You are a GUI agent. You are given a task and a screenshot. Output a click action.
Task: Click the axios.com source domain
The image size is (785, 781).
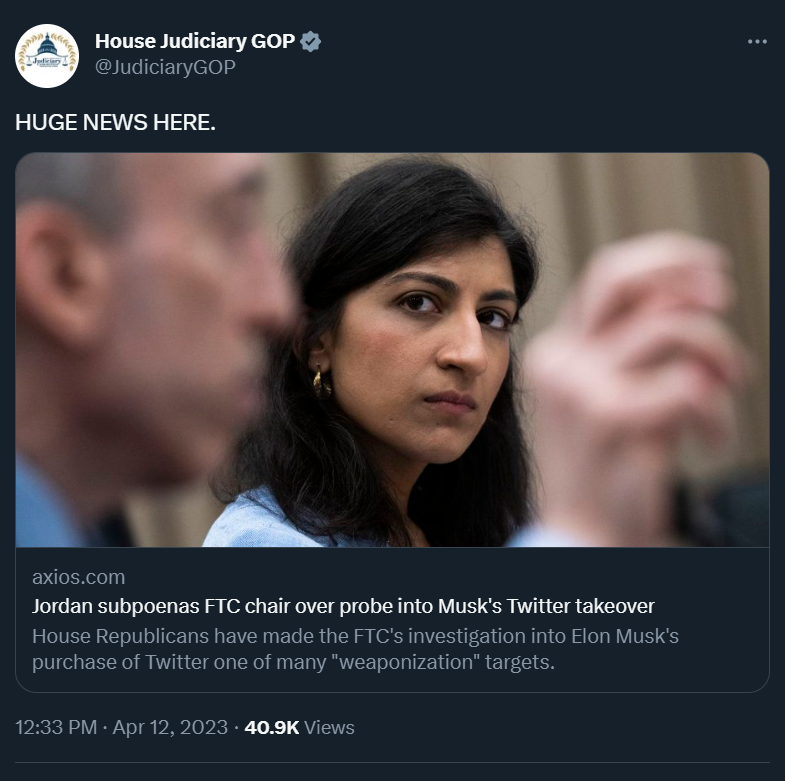pyautogui.click(x=79, y=577)
